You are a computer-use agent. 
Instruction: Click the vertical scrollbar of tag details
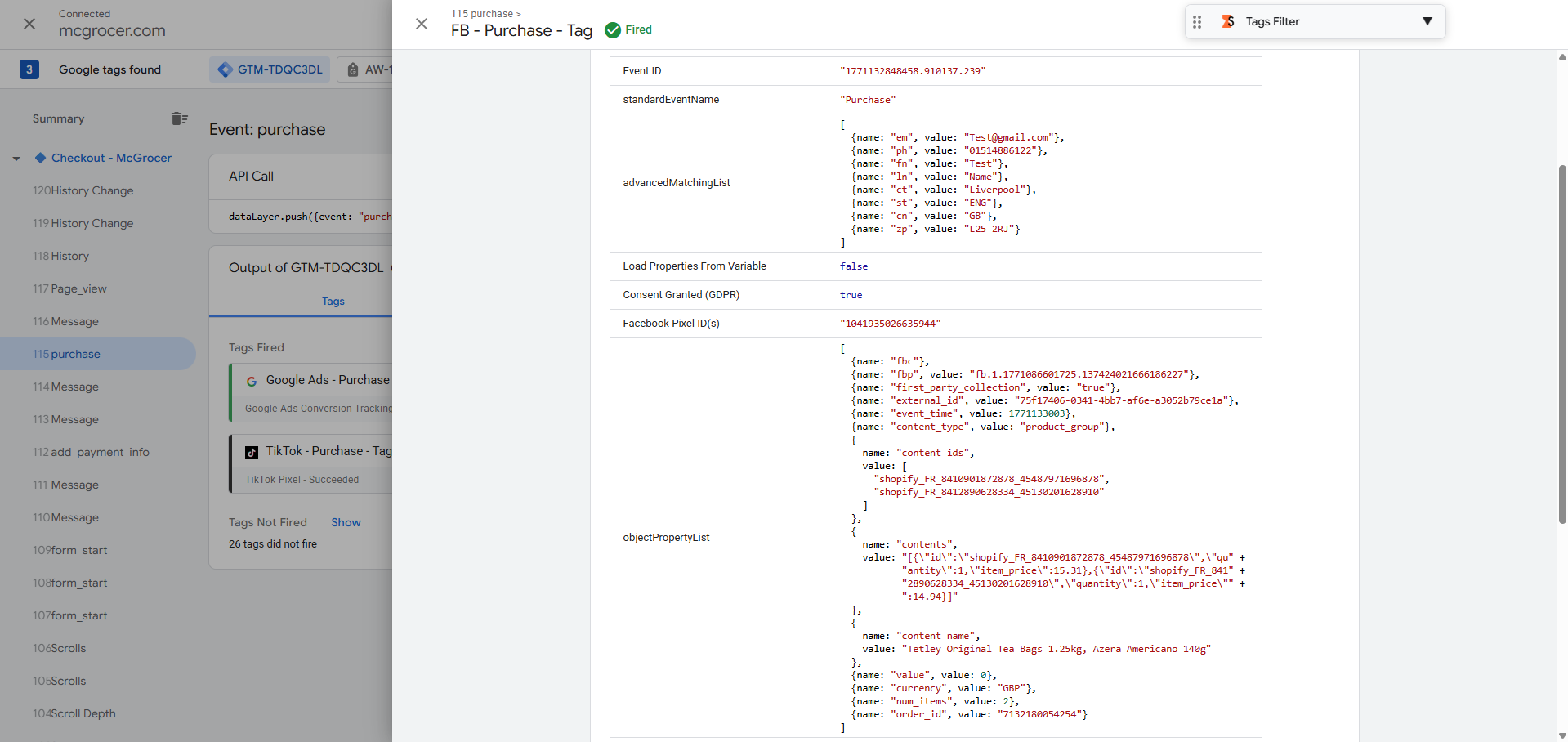click(1561, 343)
